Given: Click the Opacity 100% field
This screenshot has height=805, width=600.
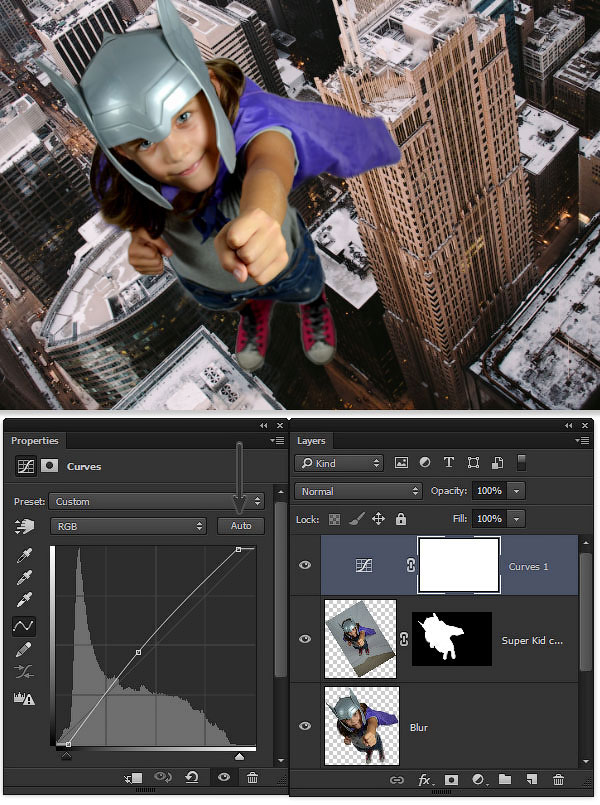Looking at the screenshot, I should [x=489, y=491].
